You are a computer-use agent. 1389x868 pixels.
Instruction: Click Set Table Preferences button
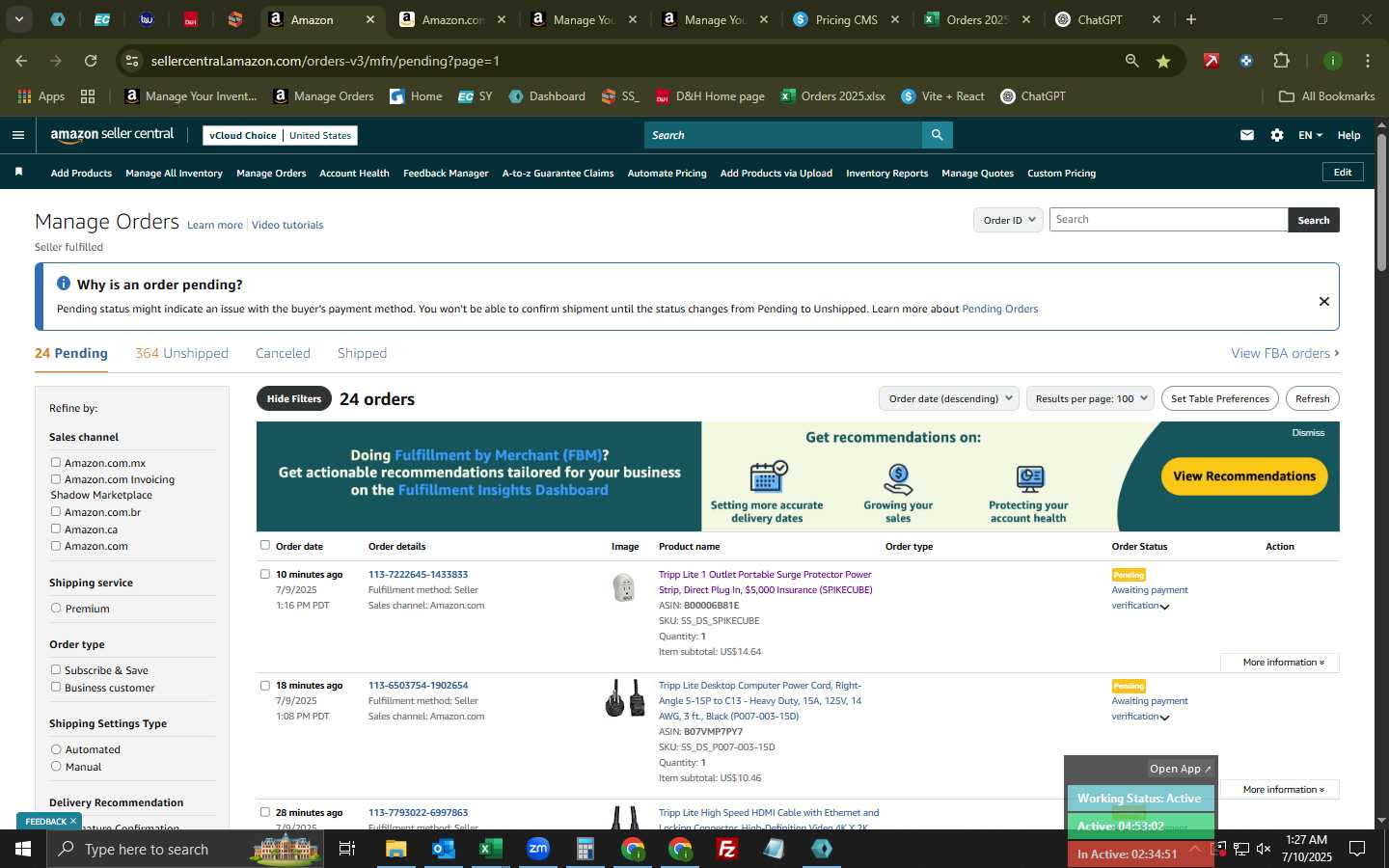1219,398
